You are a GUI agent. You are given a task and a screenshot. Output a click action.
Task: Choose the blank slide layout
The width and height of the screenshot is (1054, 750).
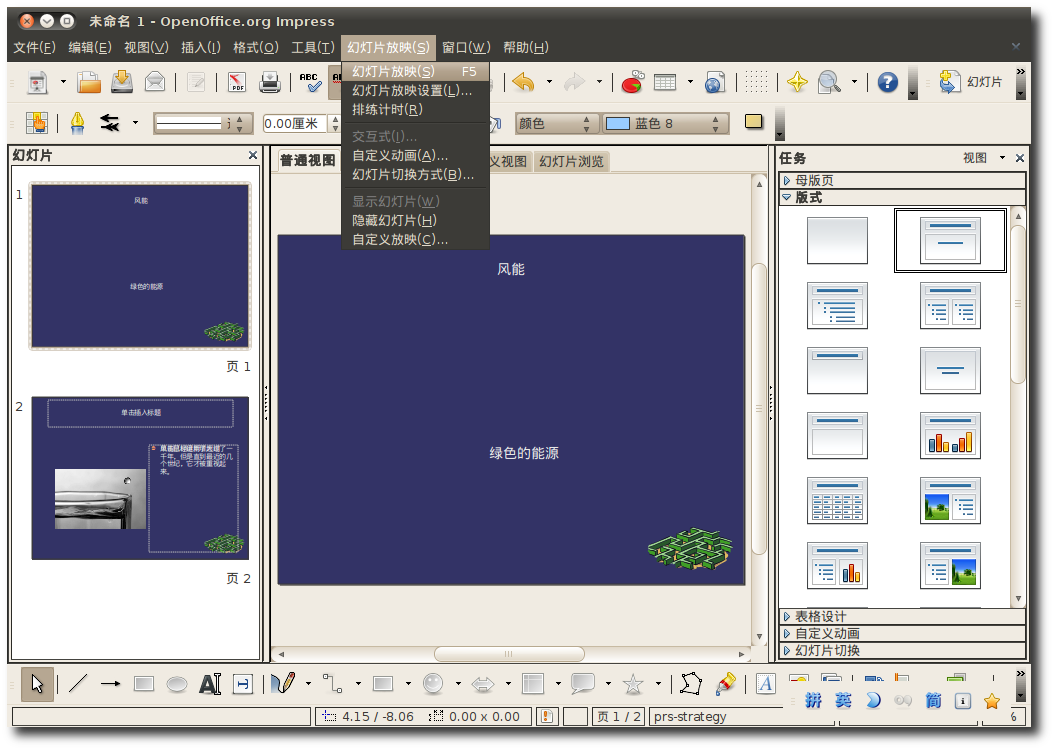point(837,240)
